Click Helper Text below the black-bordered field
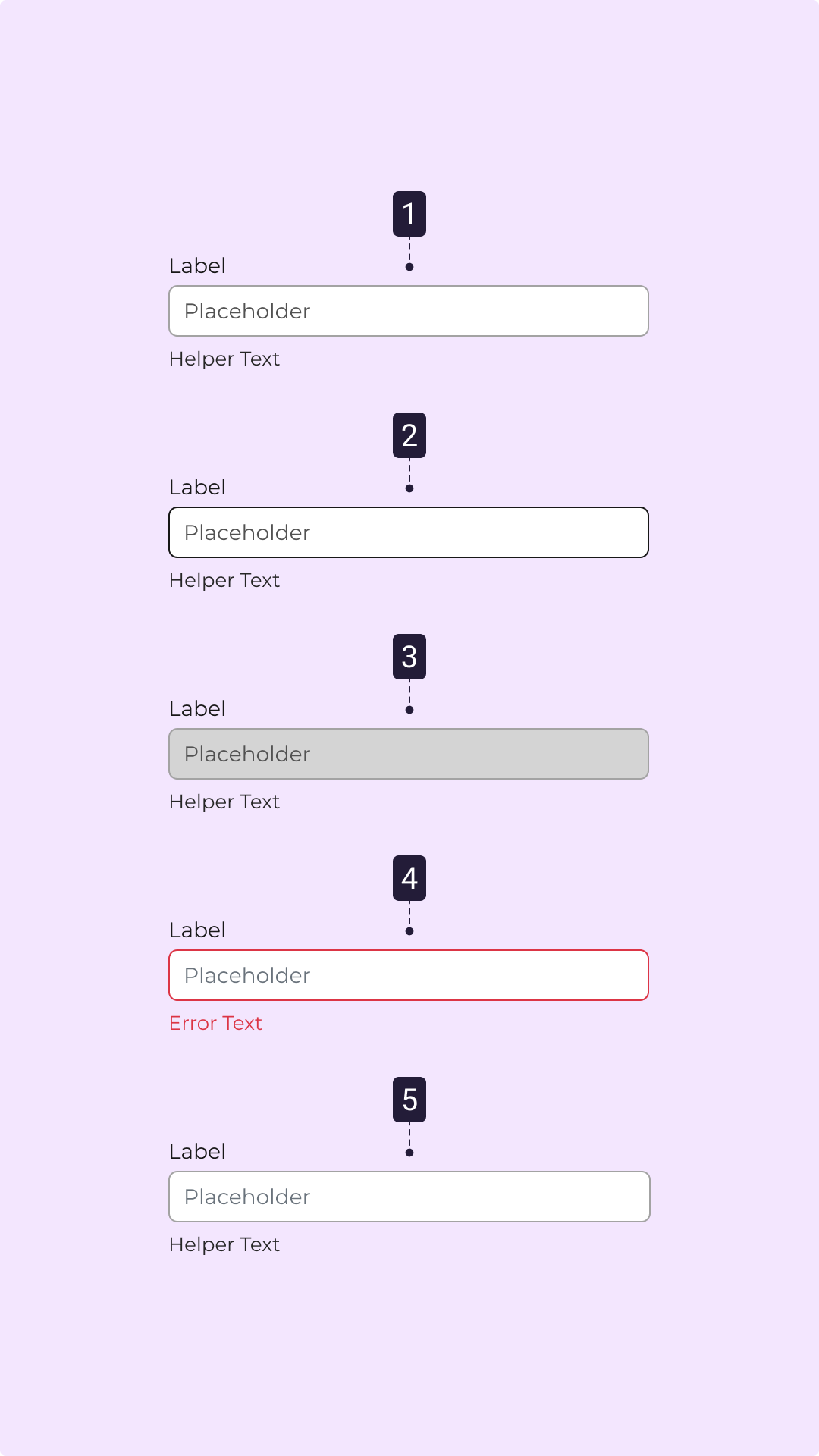 click(224, 580)
